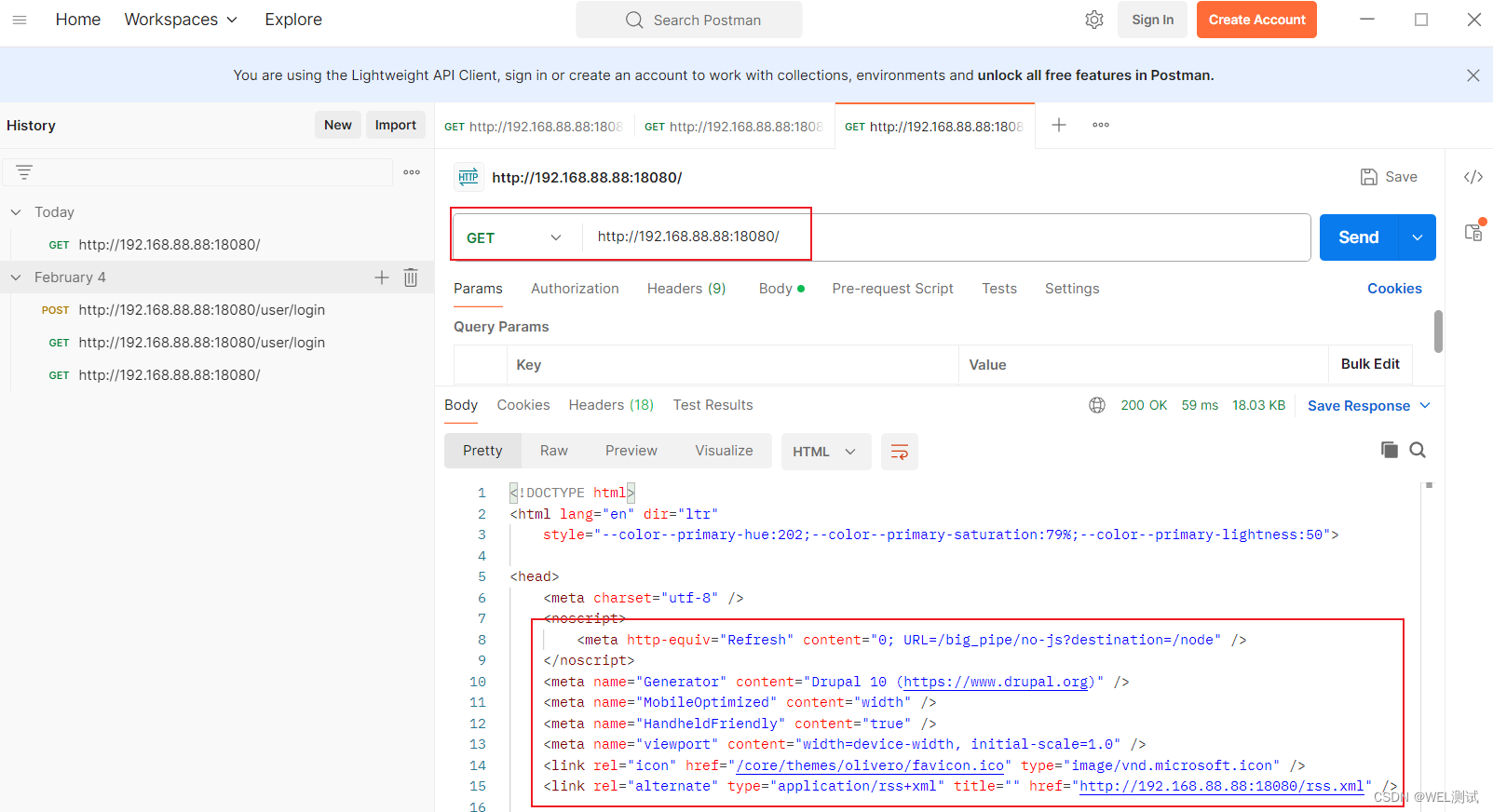Select the Pretty response view
Screen dimensions: 1493x812
(482, 451)
